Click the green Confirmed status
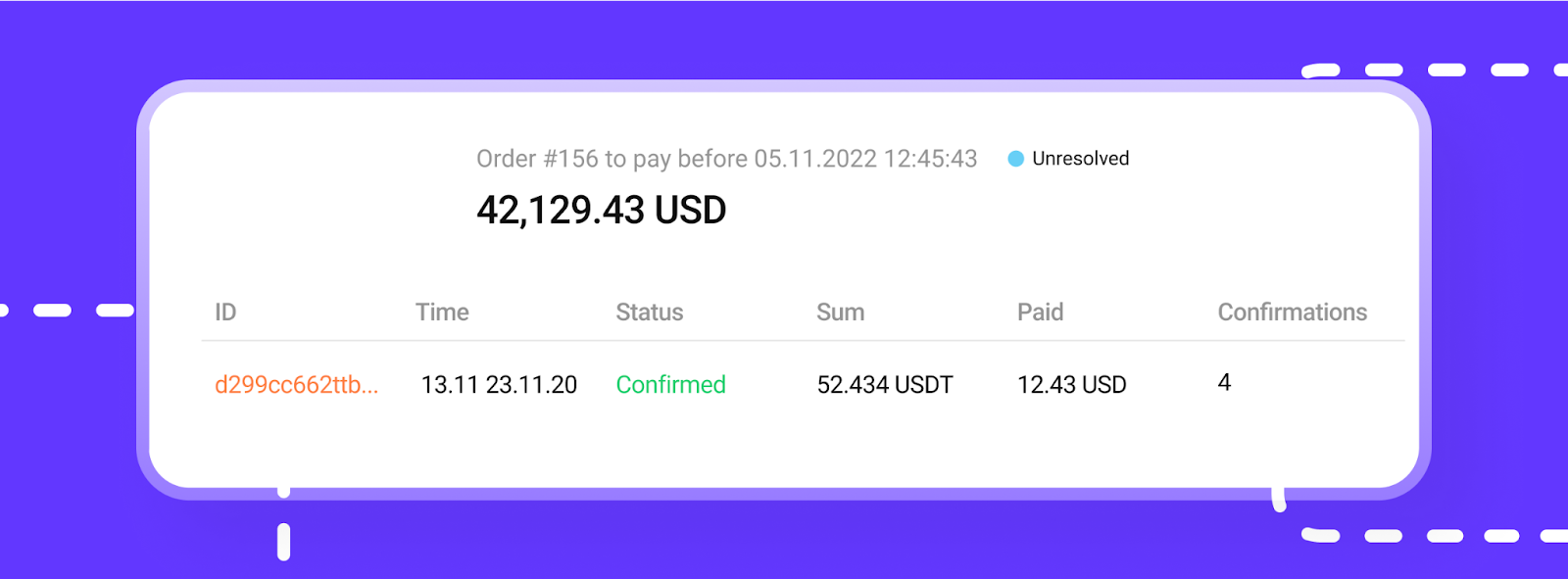This screenshot has height=579, width=1568. [x=670, y=385]
